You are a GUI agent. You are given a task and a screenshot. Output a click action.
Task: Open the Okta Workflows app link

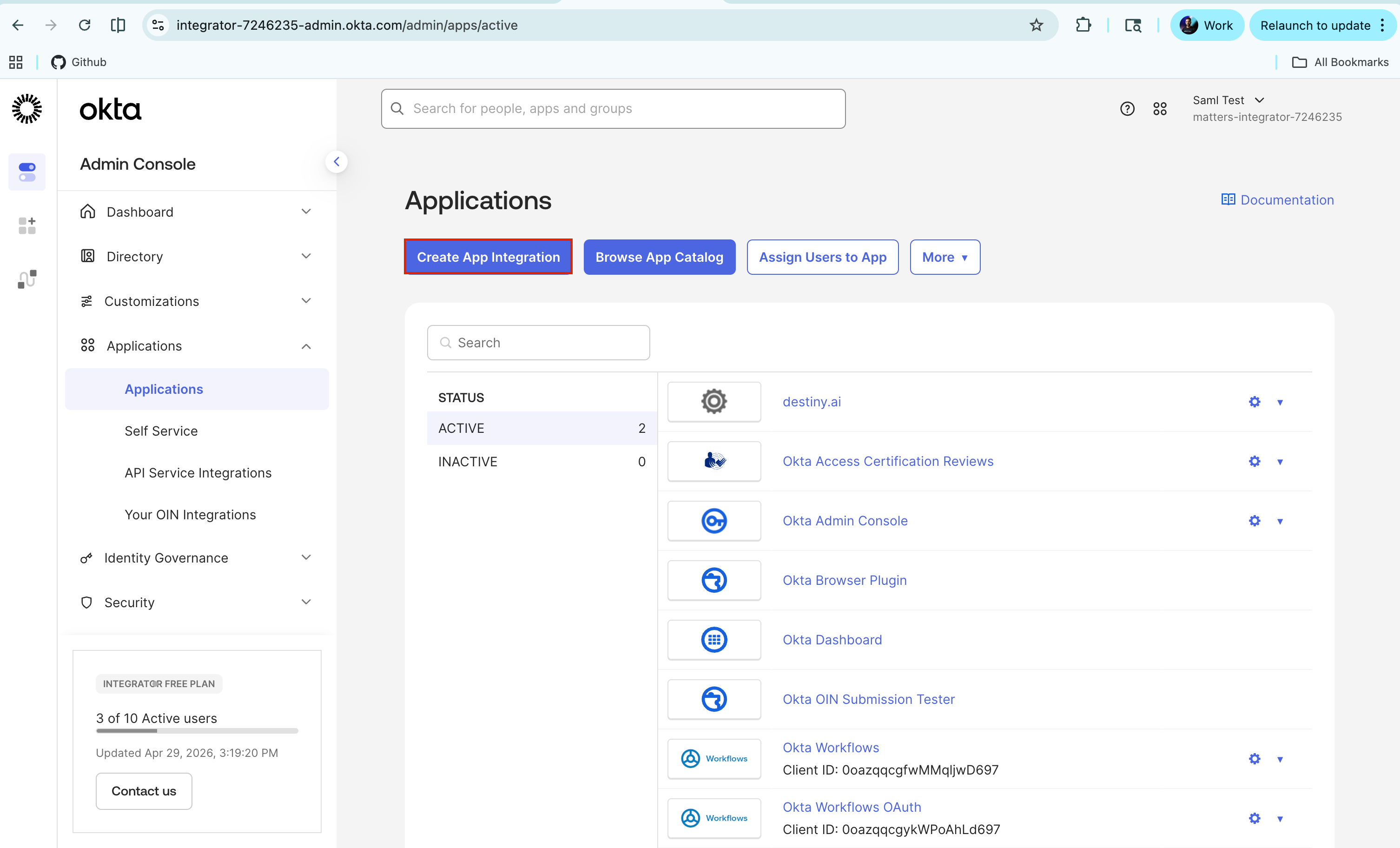pos(831,748)
